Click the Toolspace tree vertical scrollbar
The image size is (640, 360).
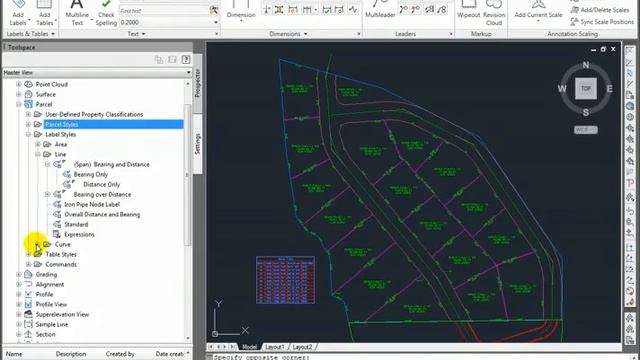[x=188, y=176]
